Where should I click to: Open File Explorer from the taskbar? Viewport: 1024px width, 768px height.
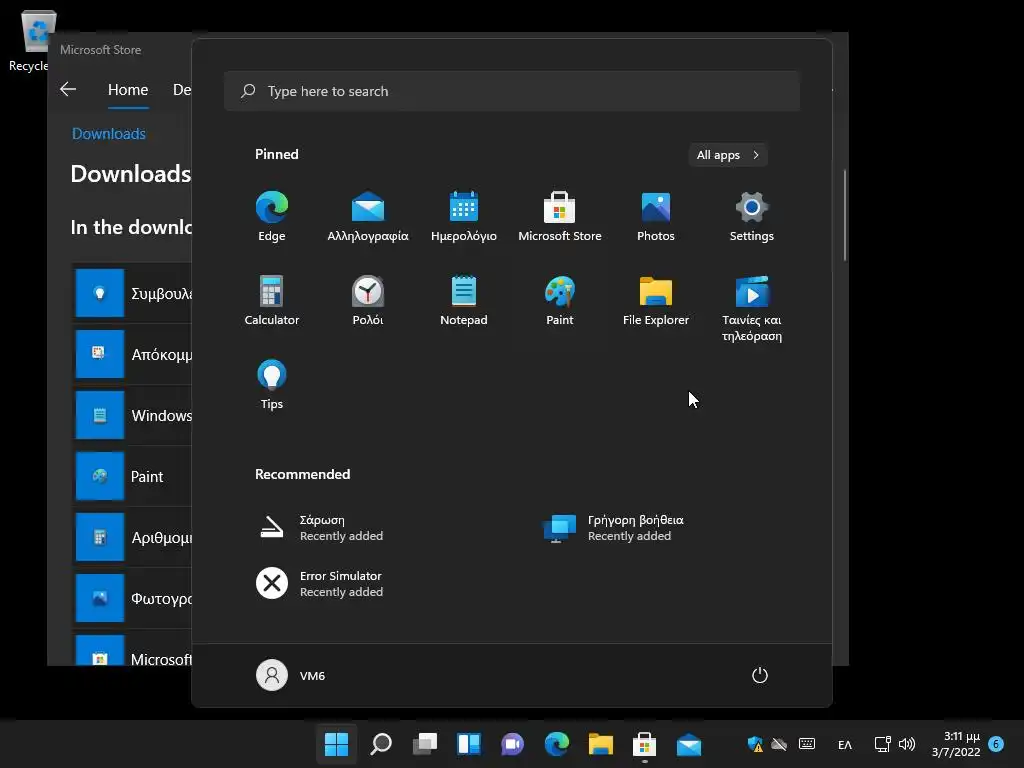[x=600, y=744]
